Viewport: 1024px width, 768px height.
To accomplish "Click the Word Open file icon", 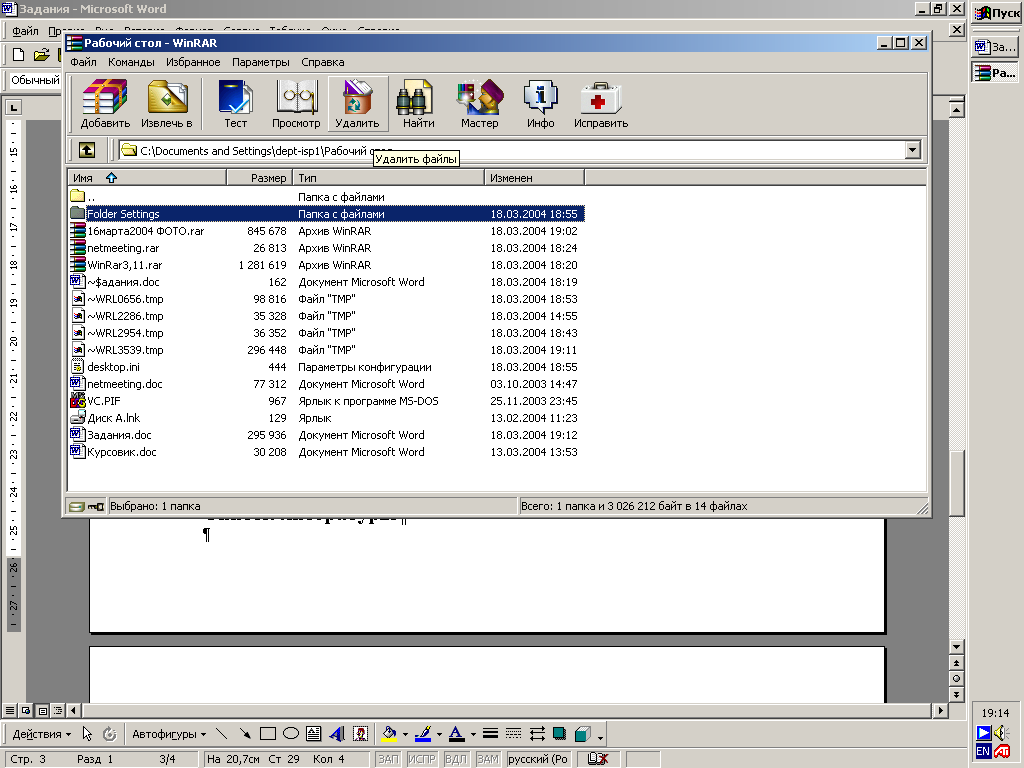I will (x=42, y=55).
